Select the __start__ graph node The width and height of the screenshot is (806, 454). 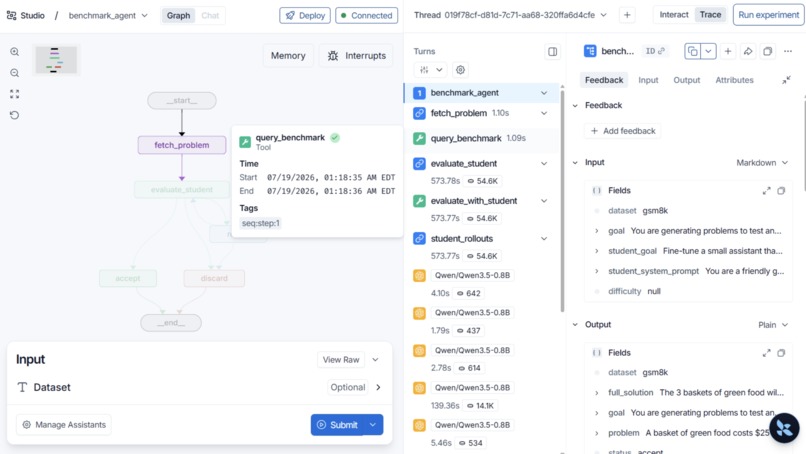pyautogui.click(x=181, y=101)
